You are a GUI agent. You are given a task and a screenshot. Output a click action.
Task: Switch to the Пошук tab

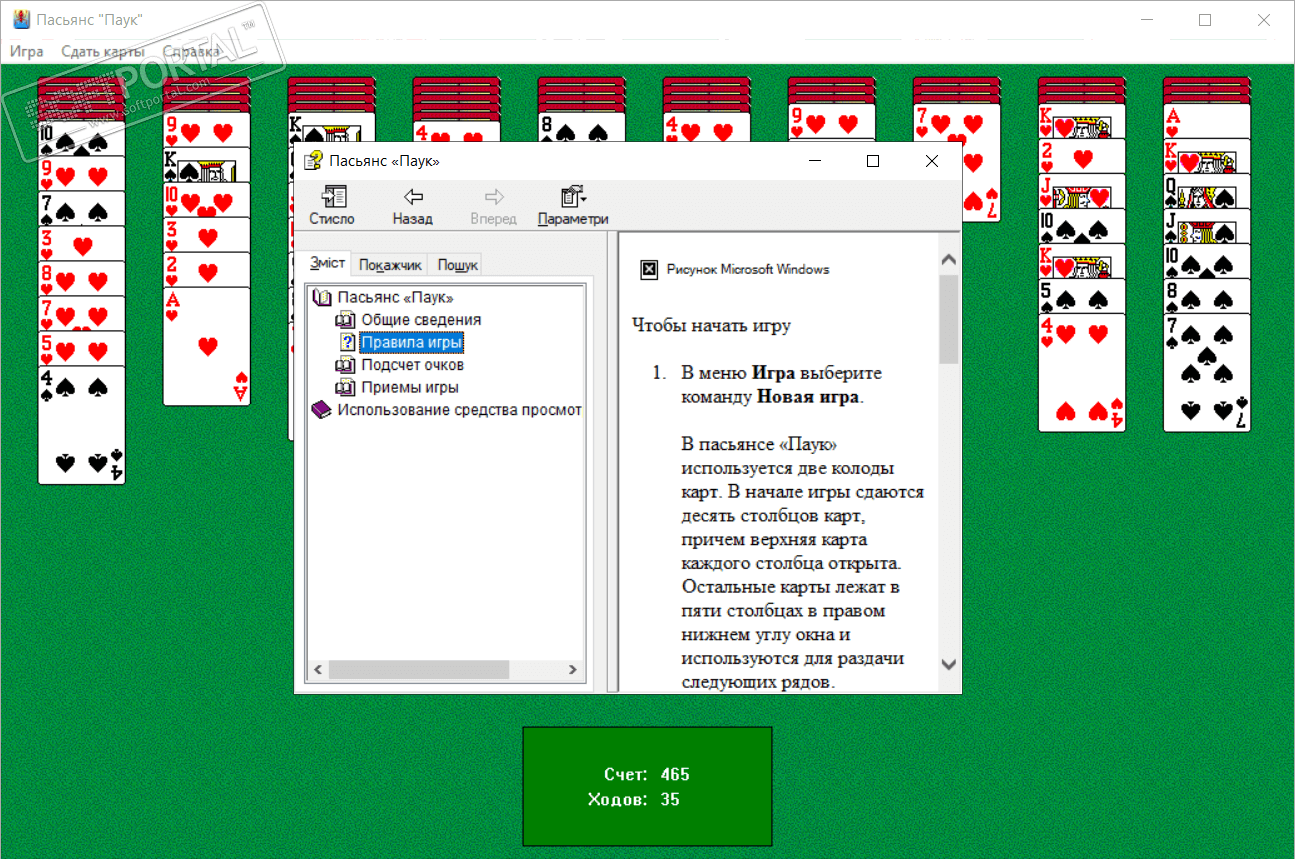(x=458, y=265)
